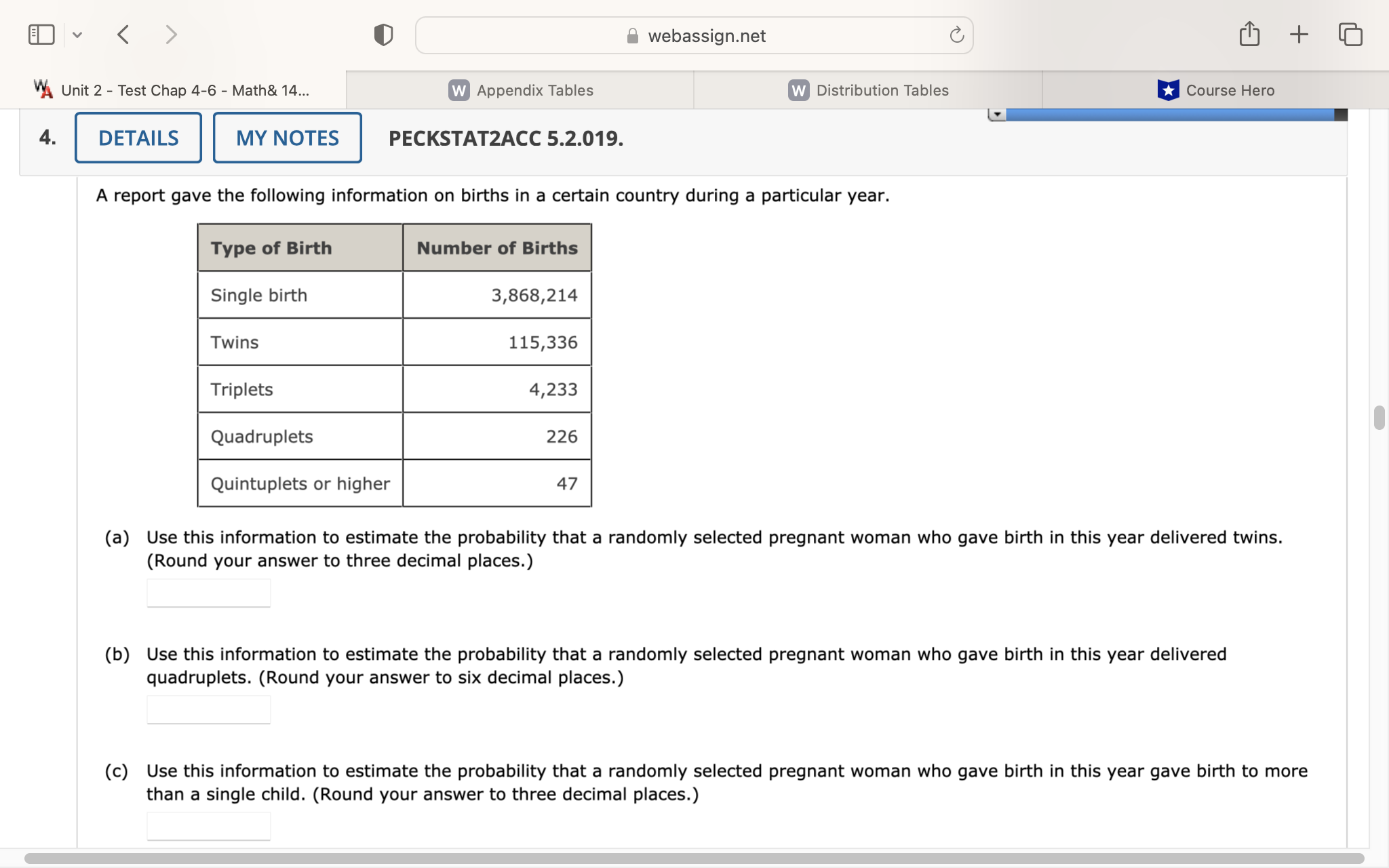Open the Share menu icon
Screen dimensions: 1389x868
pos(1249,35)
